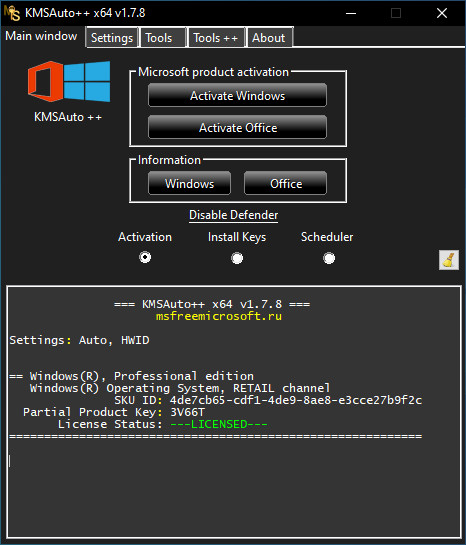This screenshot has height=545, width=466.
Task: Open the Tools tab
Action: (x=162, y=38)
